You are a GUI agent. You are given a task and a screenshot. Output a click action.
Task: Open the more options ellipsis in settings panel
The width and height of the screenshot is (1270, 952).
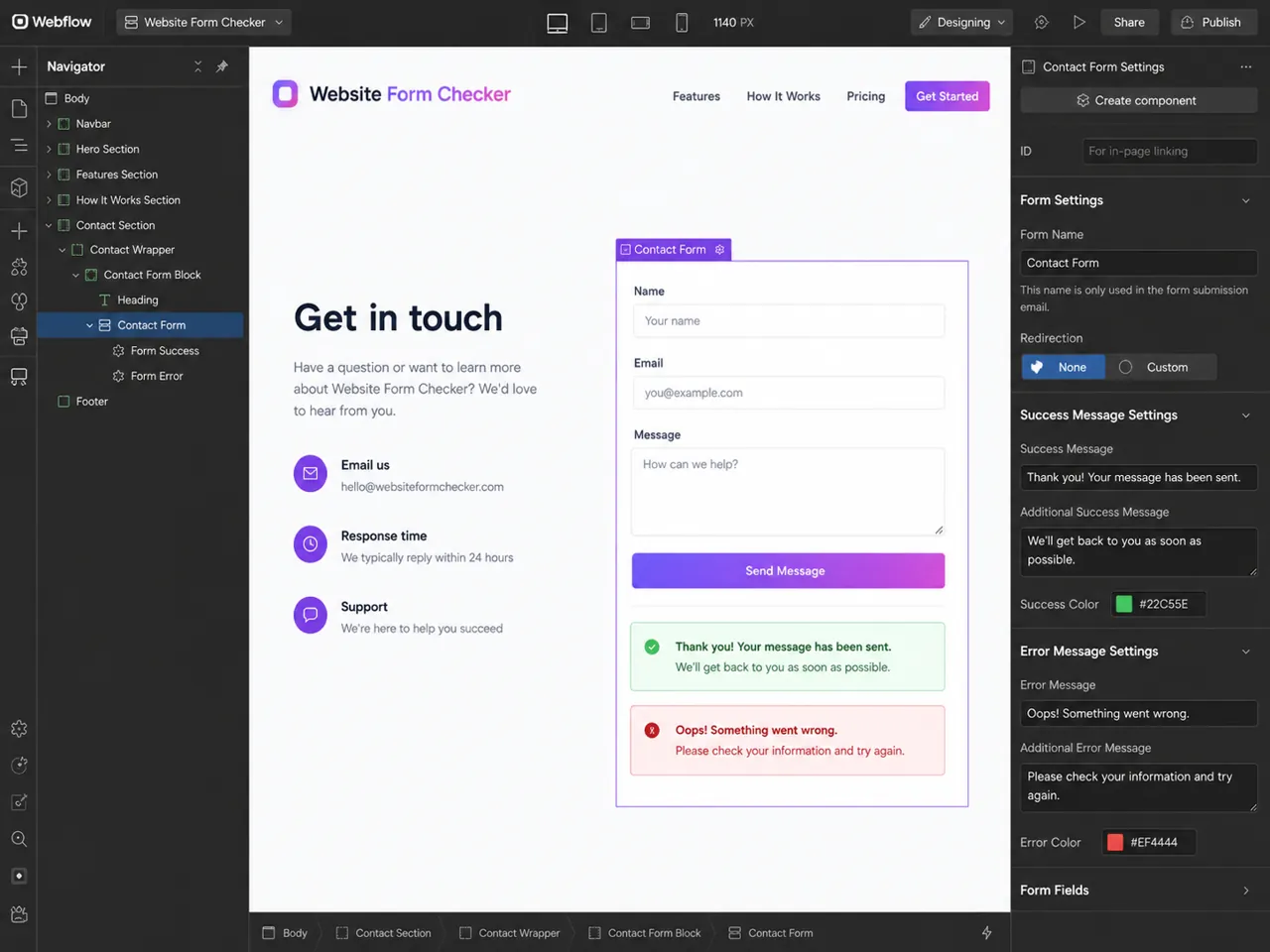pyautogui.click(x=1246, y=66)
